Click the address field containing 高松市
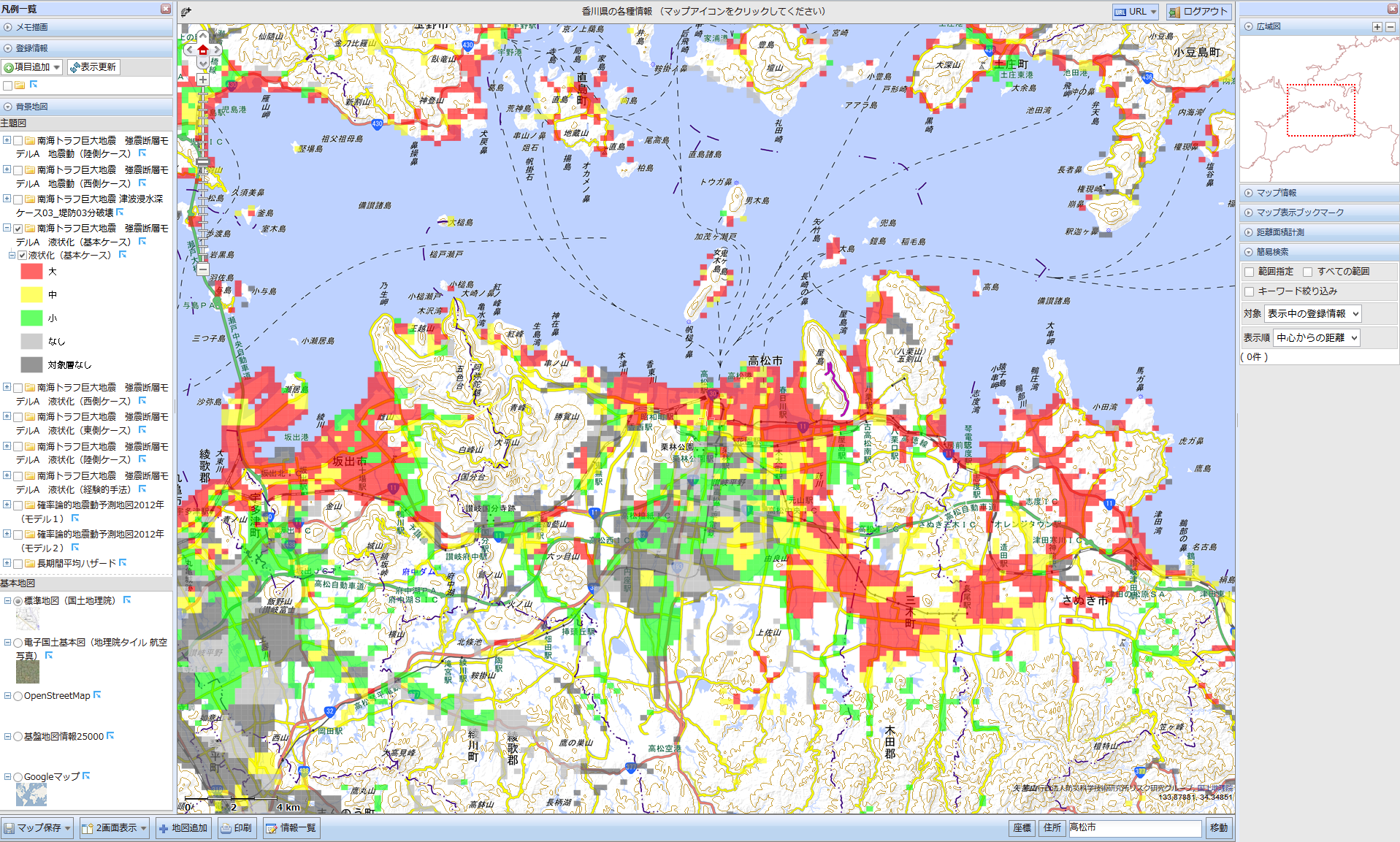The image size is (1400, 842). 1134,828
